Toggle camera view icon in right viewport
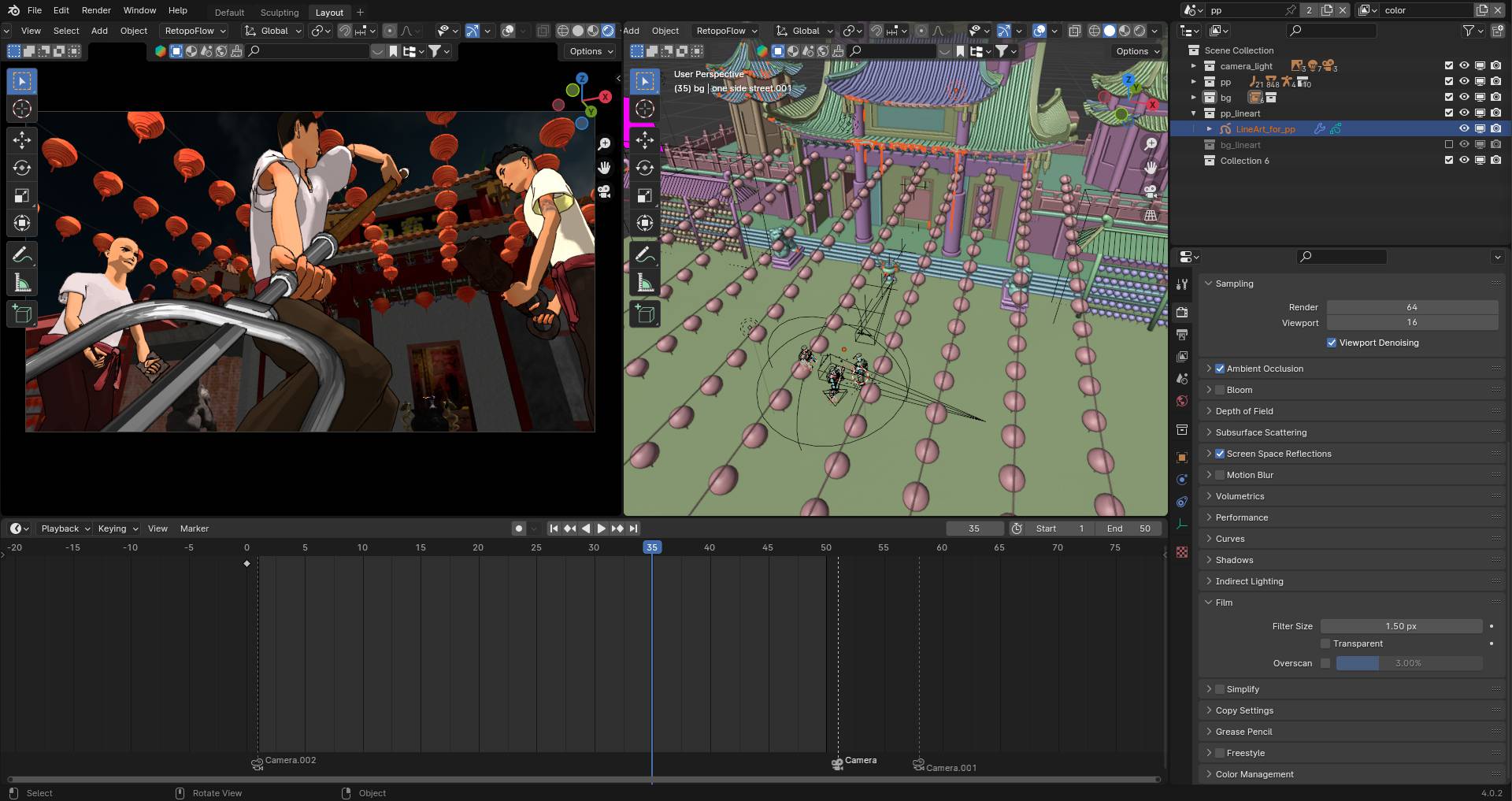The height and width of the screenshot is (801, 1512). (1151, 191)
